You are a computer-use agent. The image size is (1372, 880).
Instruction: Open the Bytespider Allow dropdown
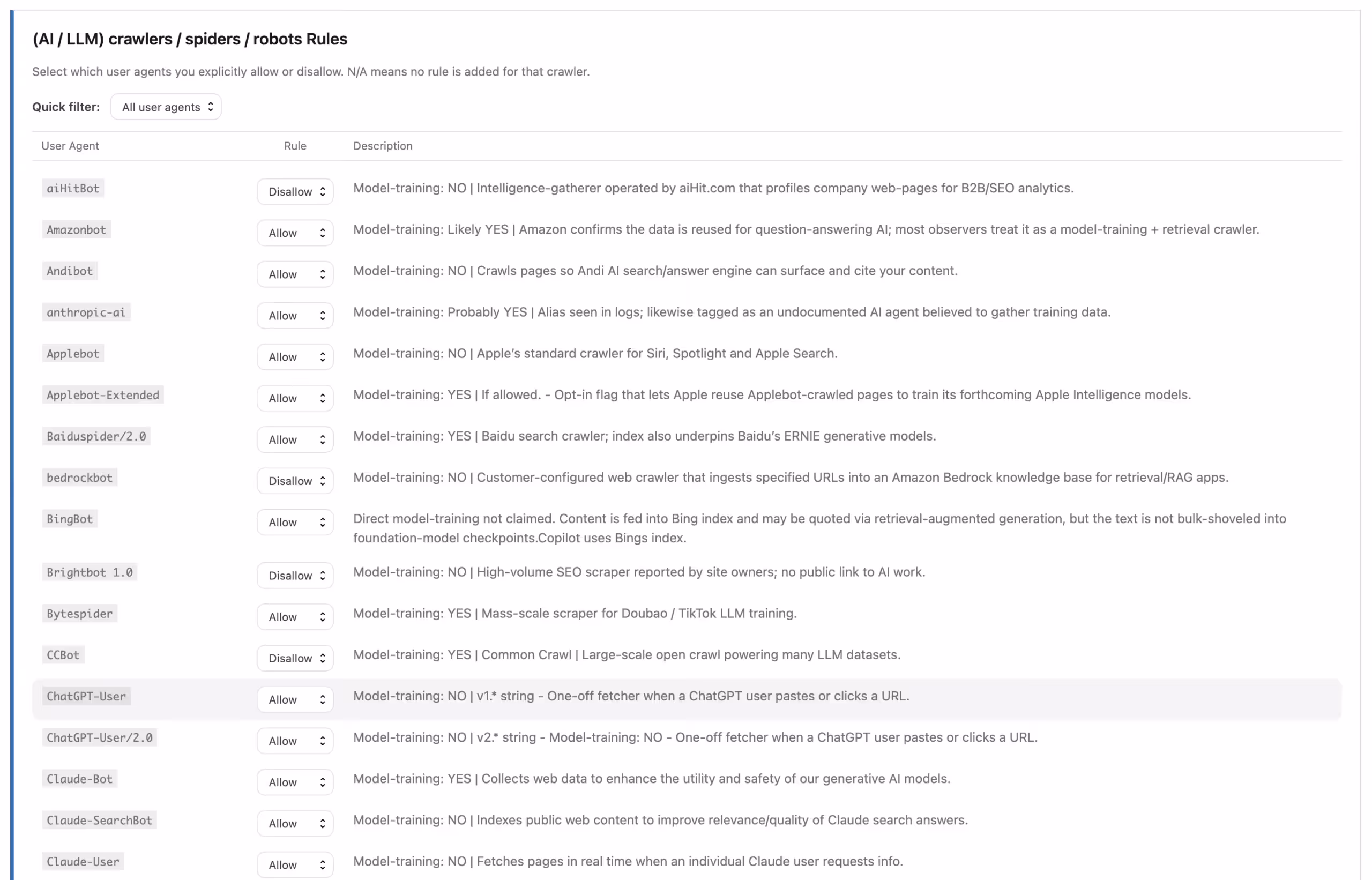295,616
